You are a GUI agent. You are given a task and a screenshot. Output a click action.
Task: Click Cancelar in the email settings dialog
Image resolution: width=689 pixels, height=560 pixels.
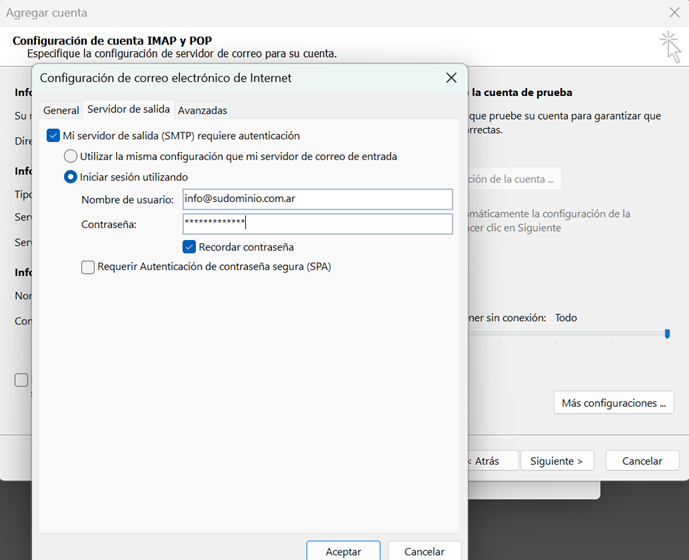click(423, 551)
